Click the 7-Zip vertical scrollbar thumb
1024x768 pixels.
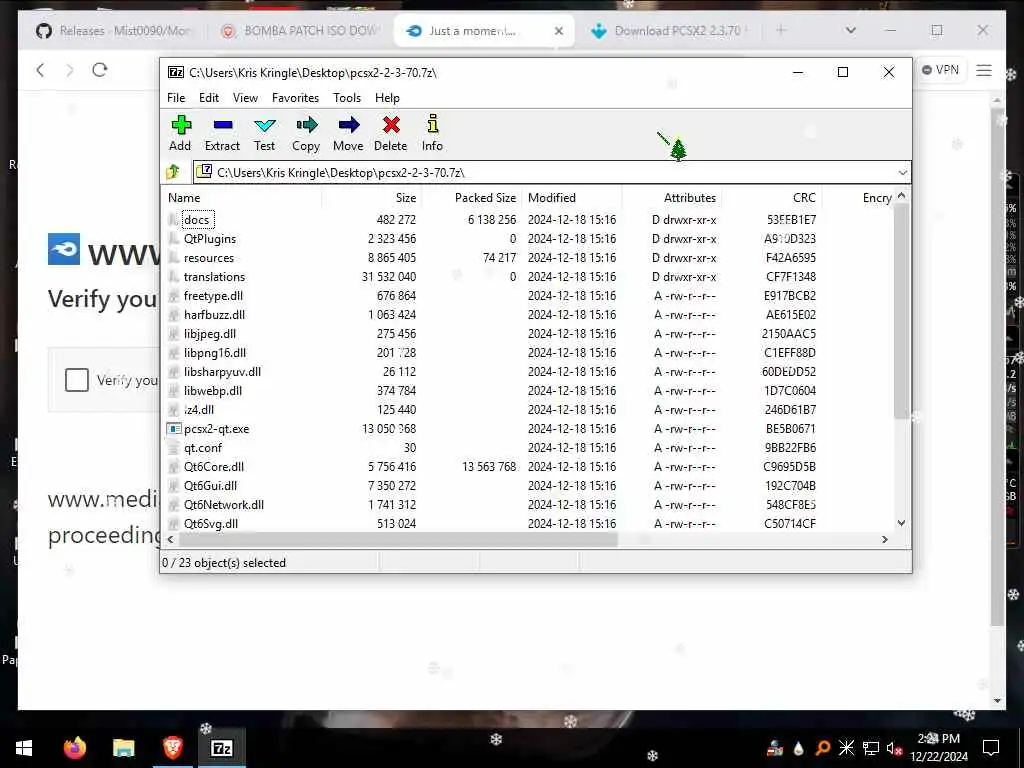[x=901, y=311]
